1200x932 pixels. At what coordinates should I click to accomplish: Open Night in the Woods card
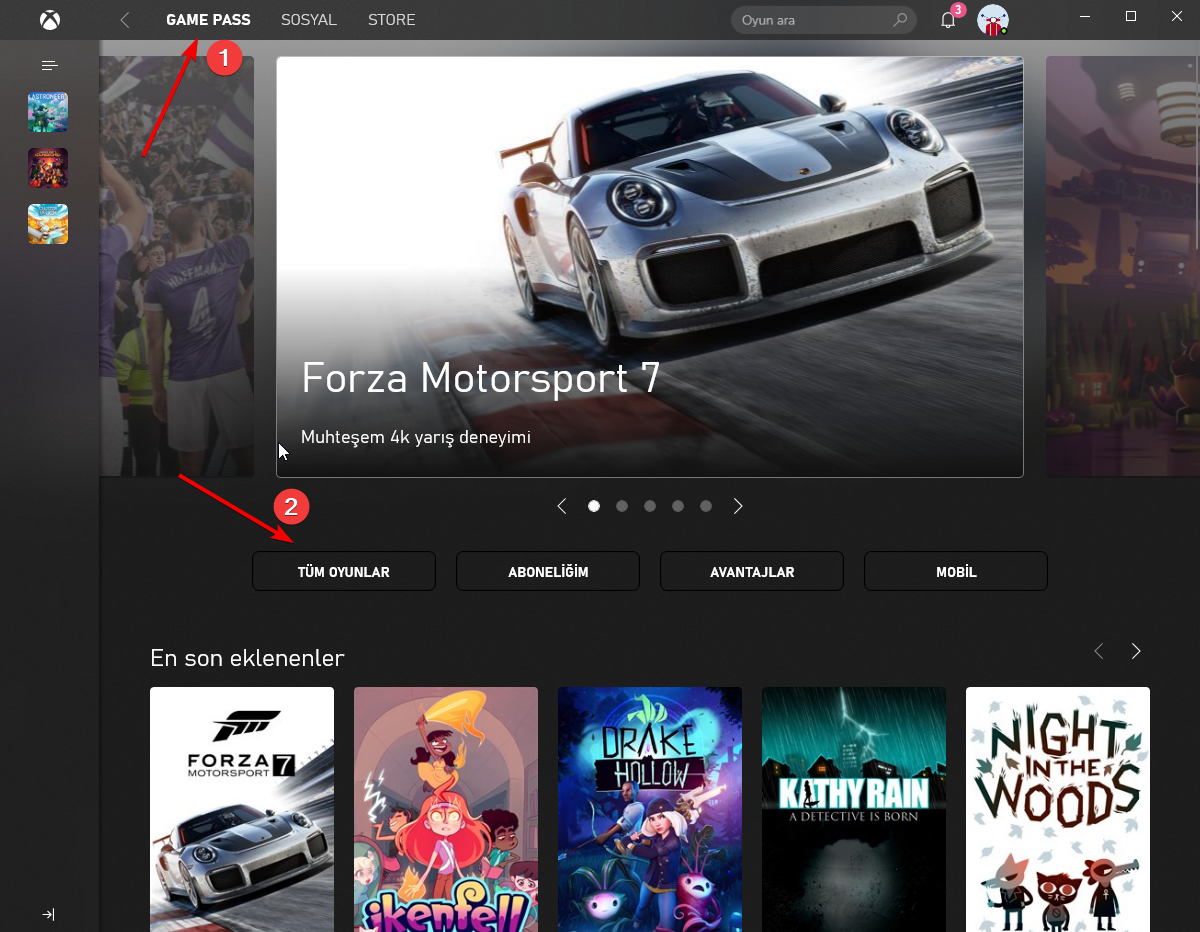(1058, 809)
